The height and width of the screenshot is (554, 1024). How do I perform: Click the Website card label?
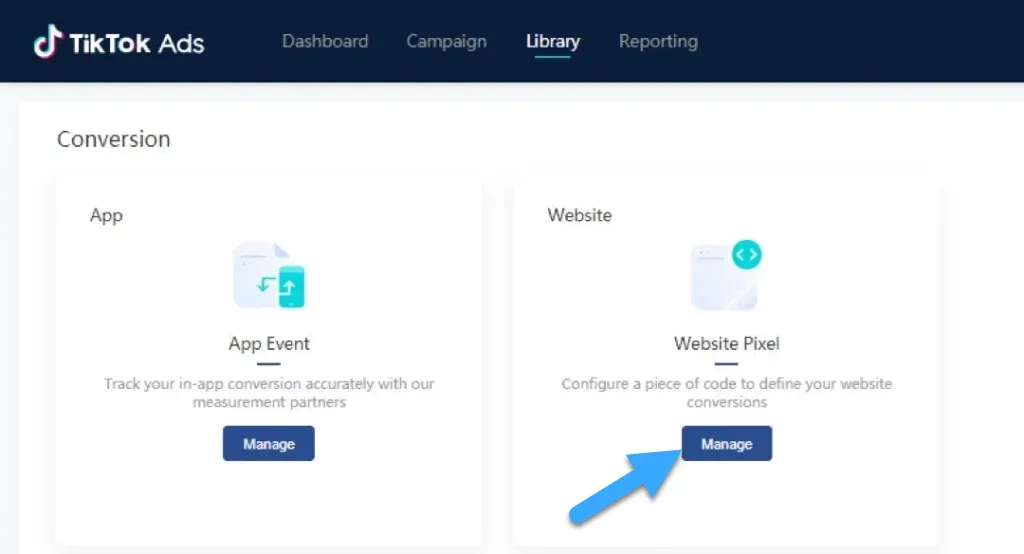click(579, 215)
